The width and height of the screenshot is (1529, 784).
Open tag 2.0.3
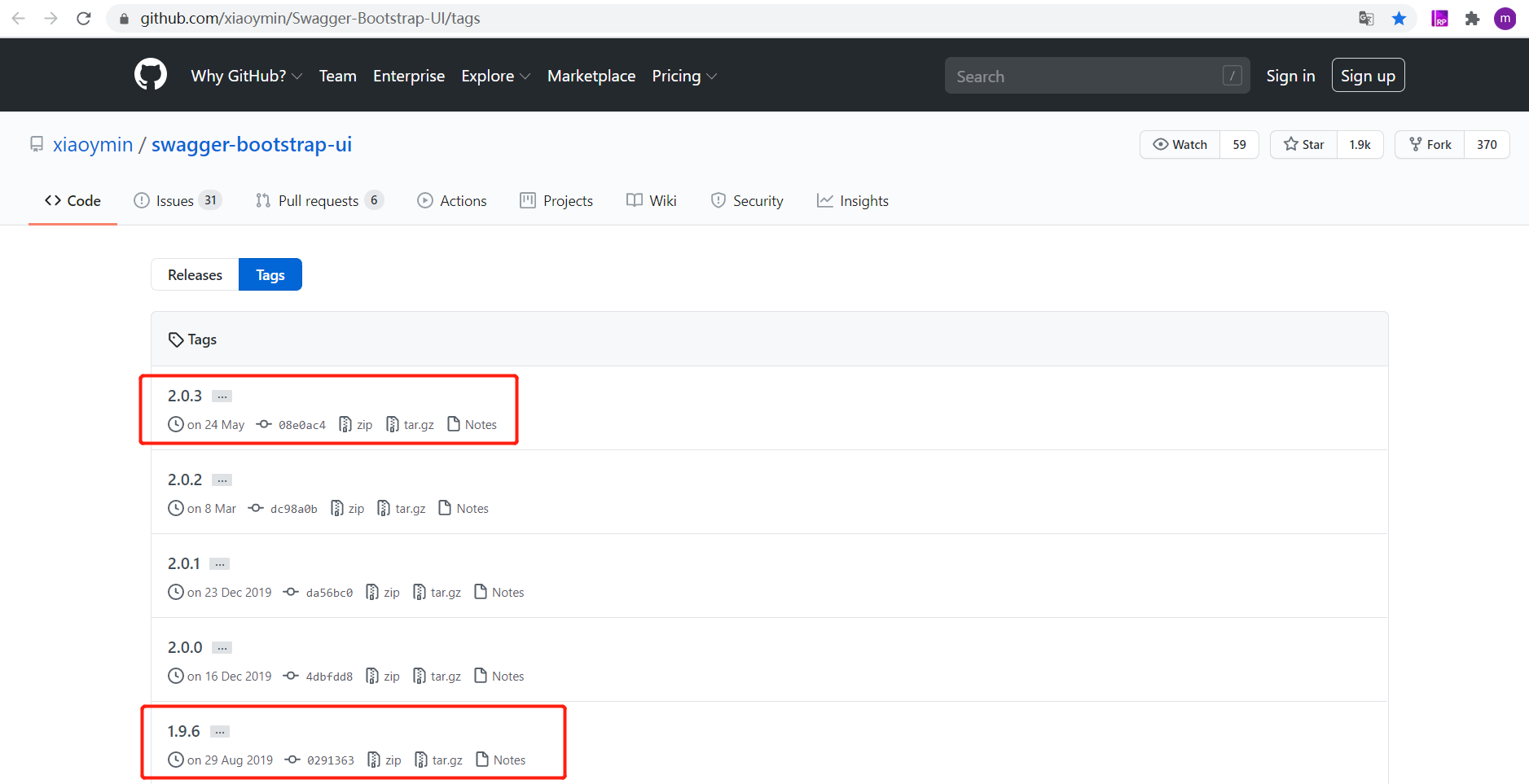(185, 396)
